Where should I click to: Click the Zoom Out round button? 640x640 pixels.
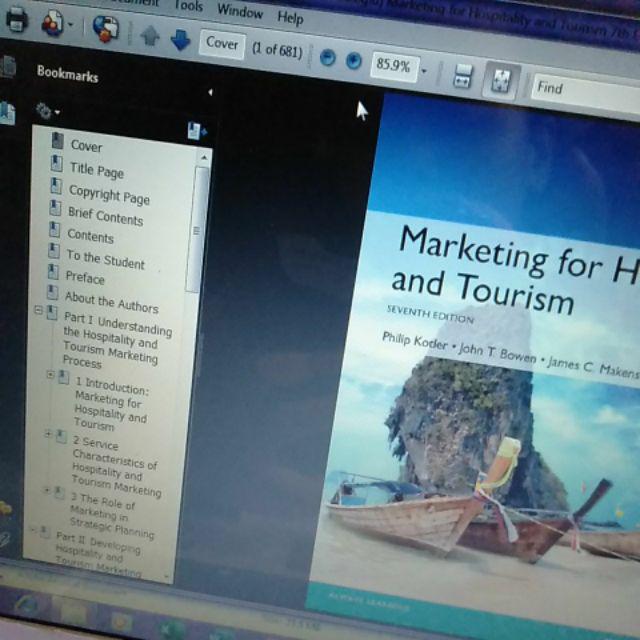[328, 57]
